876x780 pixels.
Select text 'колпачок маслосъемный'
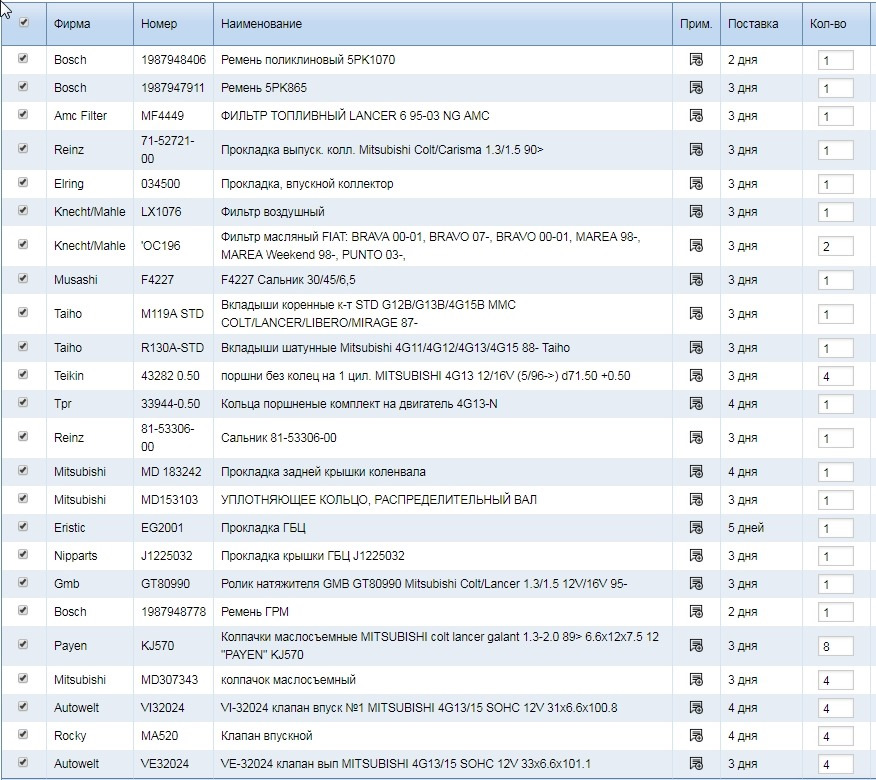[288, 680]
